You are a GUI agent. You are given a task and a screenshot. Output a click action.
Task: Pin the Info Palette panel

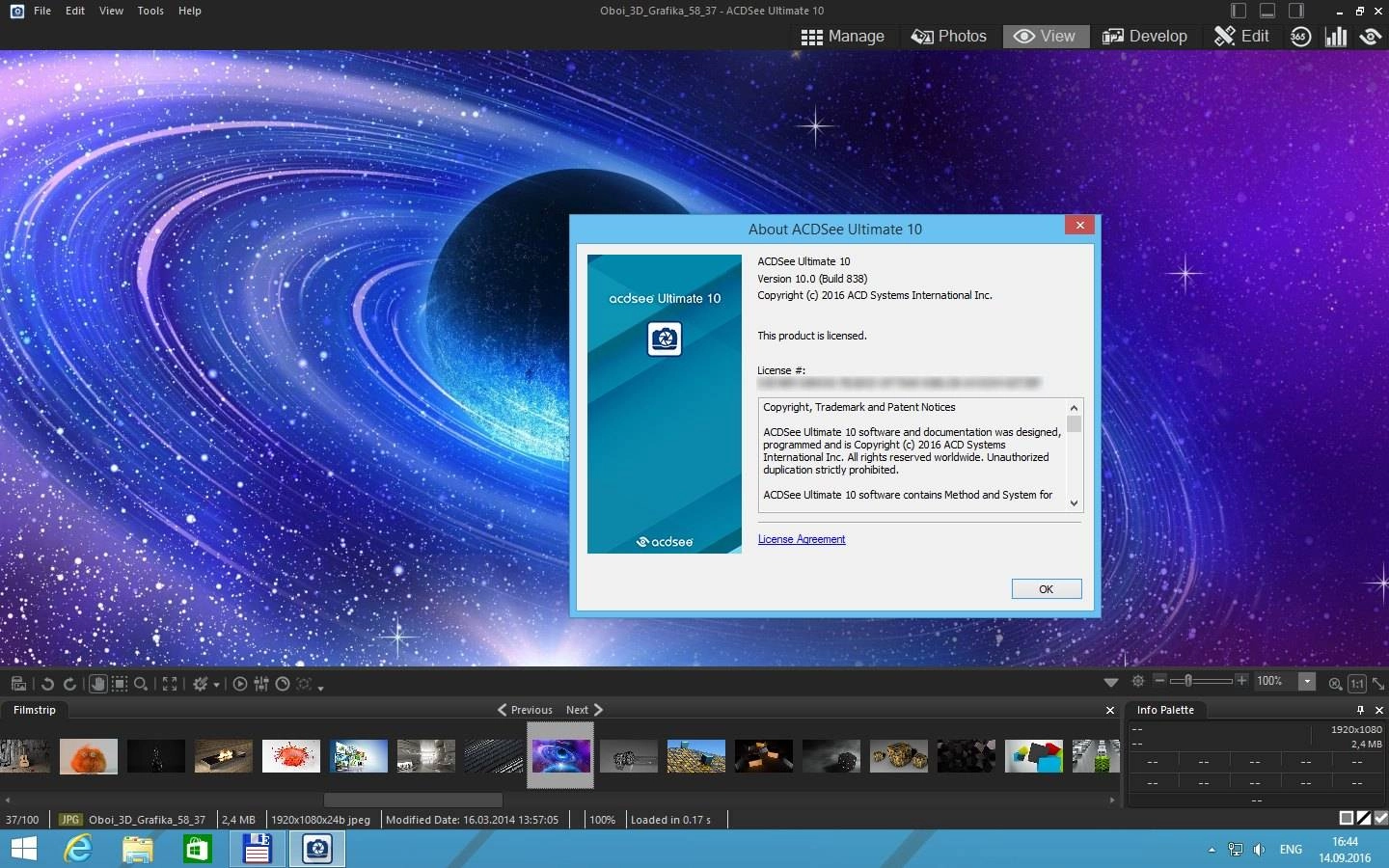pos(1361,710)
